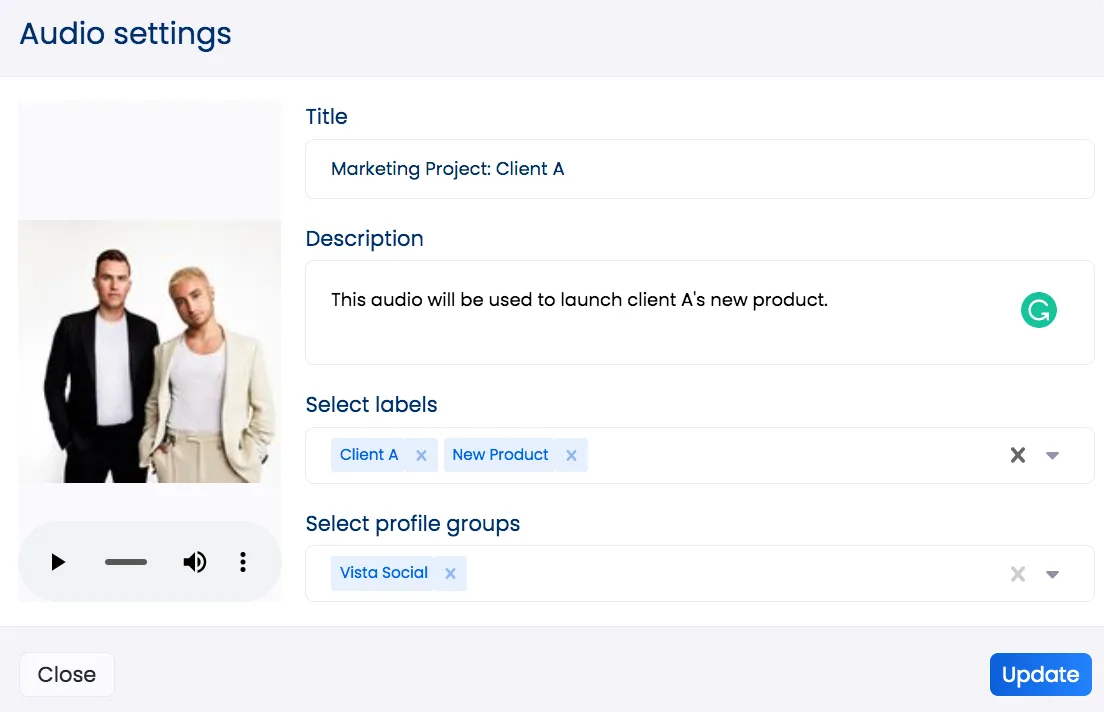
Task: Click the Grammarly icon in the description field
Action: click(x=1039, y=310)
